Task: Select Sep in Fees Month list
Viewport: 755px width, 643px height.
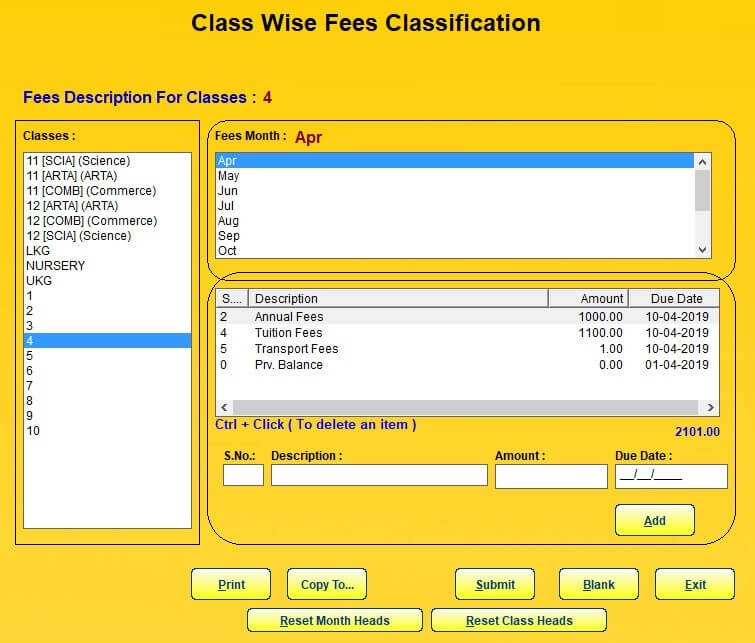Action: (x=455, y=236)
